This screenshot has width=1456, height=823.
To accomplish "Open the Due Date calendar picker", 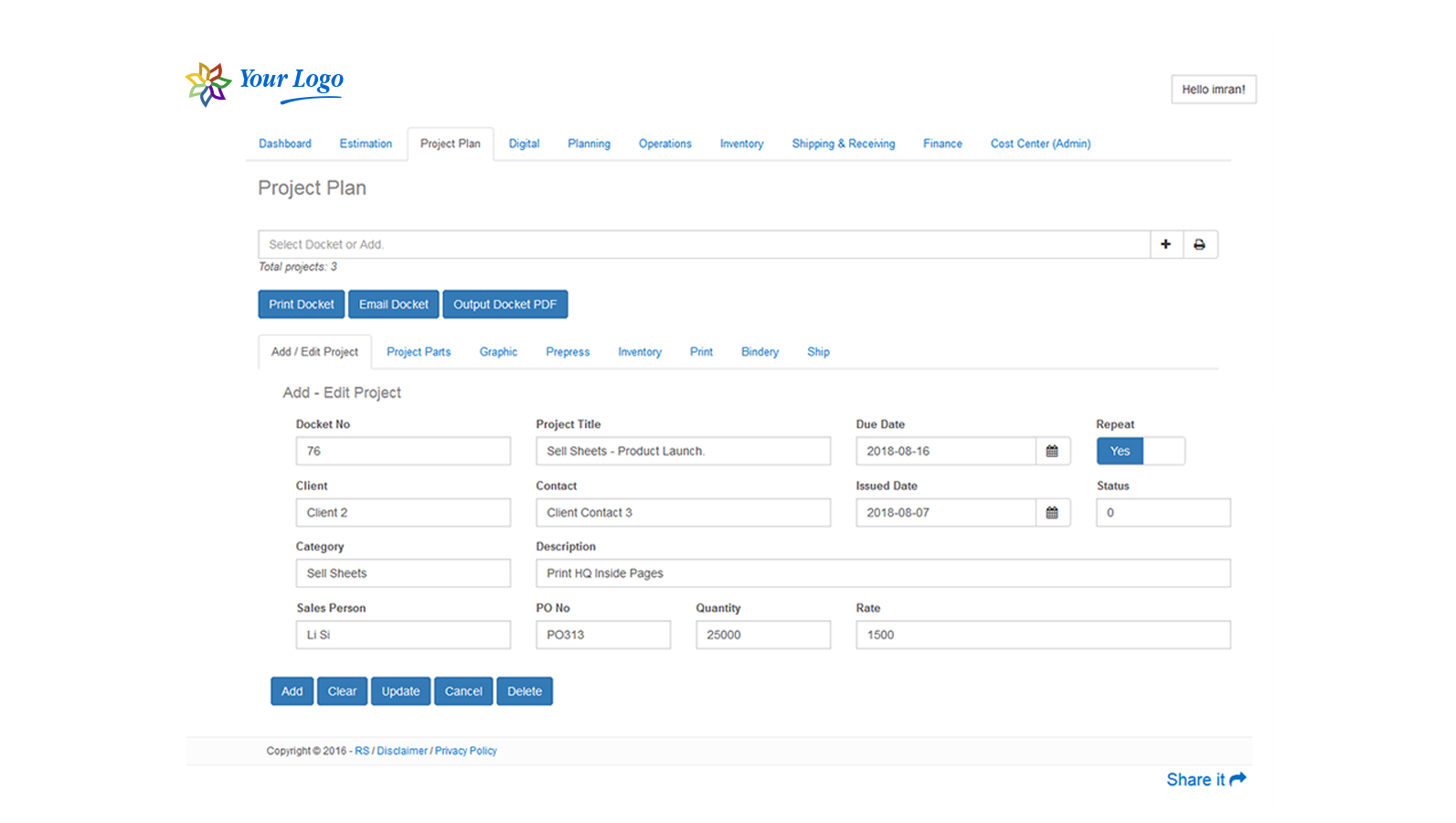I will pos(1052,451).
